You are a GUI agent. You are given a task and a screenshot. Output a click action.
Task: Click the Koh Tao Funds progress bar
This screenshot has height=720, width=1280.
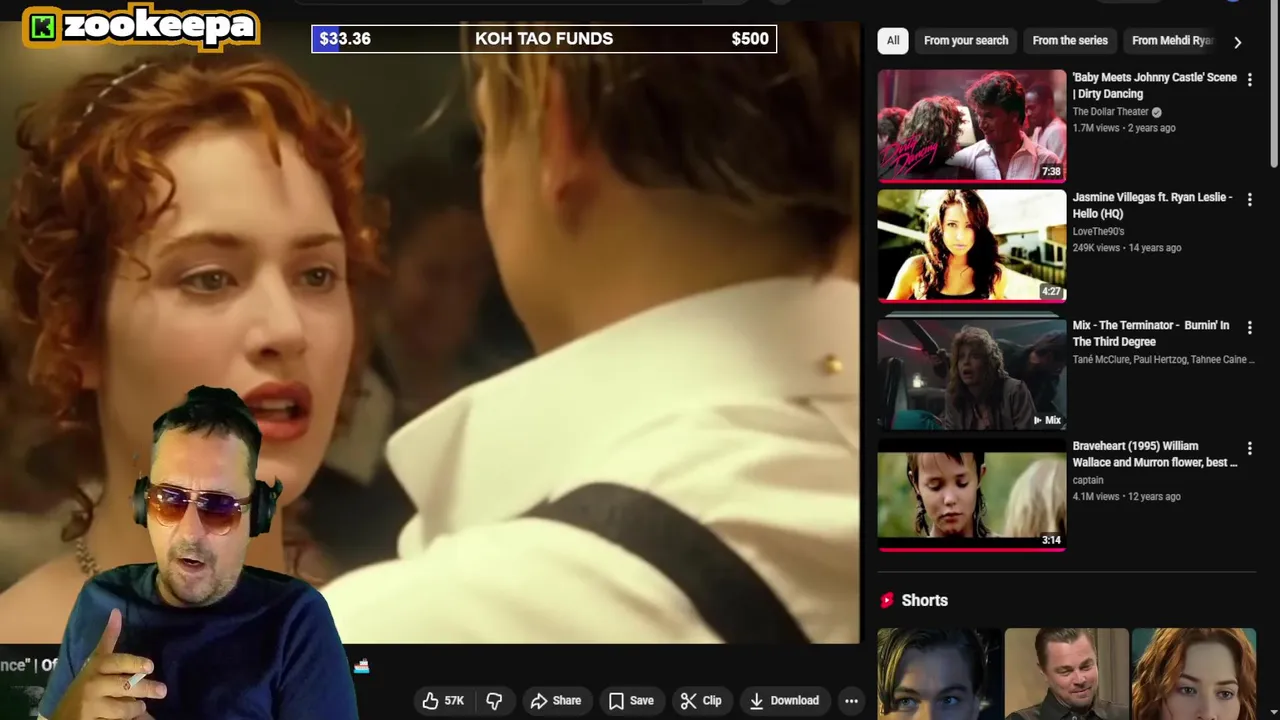544,39
